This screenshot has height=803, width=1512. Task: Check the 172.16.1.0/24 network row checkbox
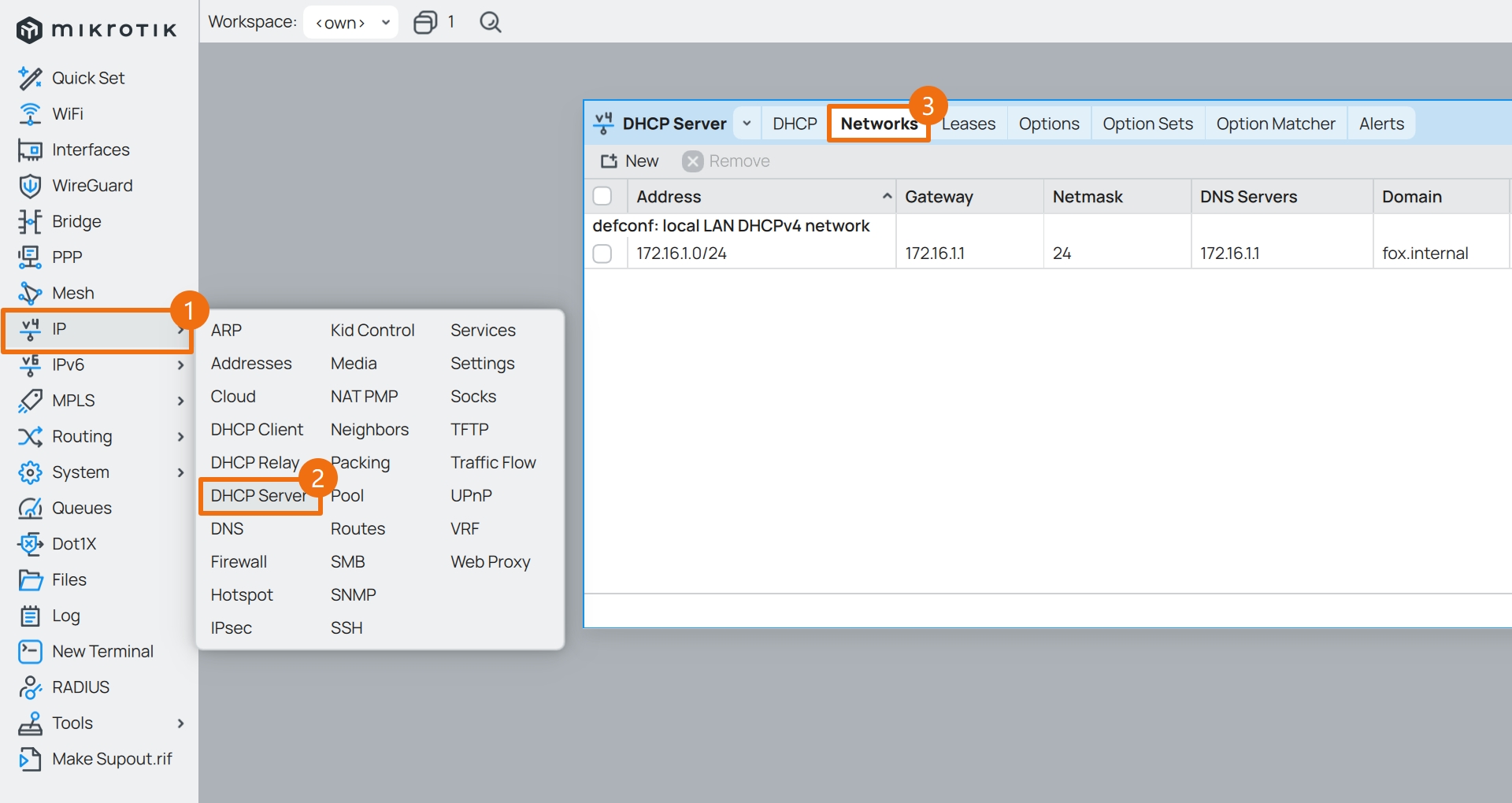tap(602, 253)
